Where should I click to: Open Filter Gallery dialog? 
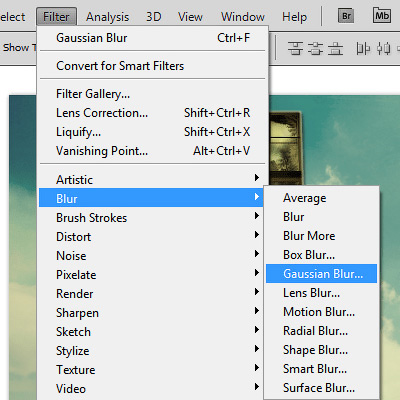click(x=153, y=94)
